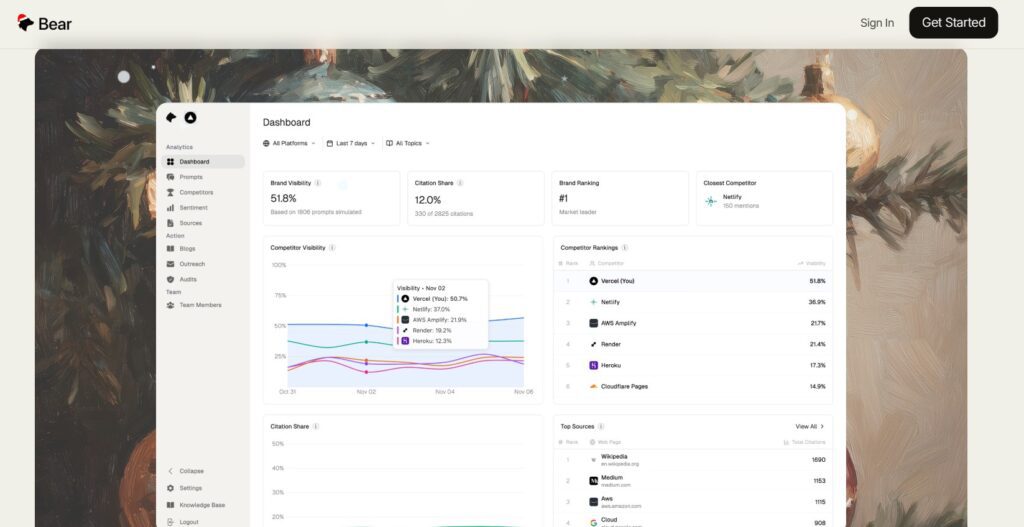Screen dimensions: 1024x527
Task: Open the Last 7 days date filter
Action: pos(350,143)
